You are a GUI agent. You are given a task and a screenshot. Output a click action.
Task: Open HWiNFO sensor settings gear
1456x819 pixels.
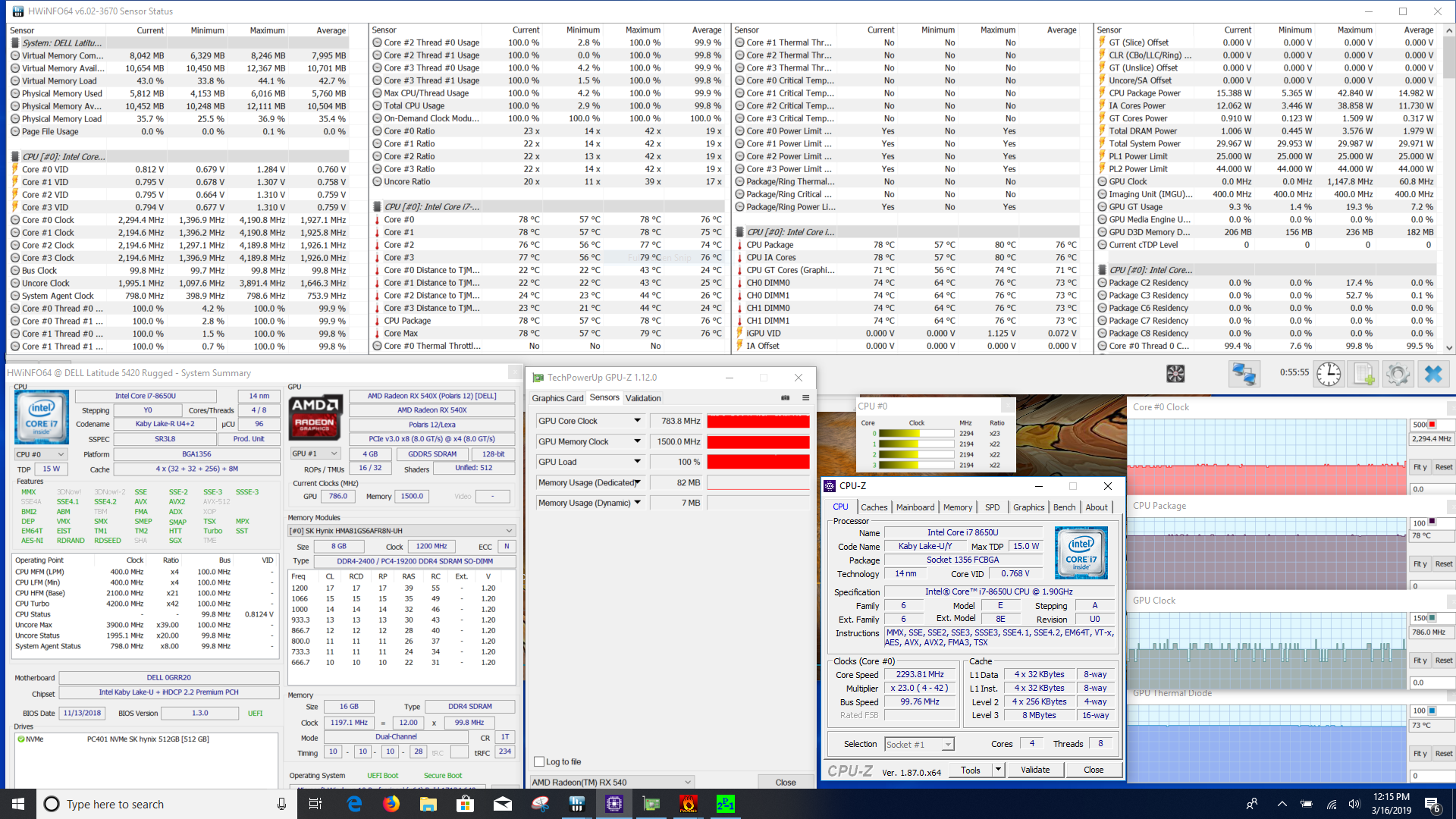pyautogui.click(x=1398, y=373)
